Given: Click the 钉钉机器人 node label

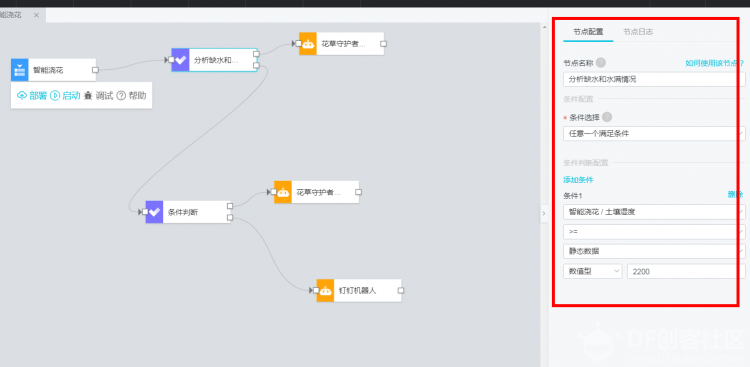Looking at the screenshot, I should click(358, 291).
